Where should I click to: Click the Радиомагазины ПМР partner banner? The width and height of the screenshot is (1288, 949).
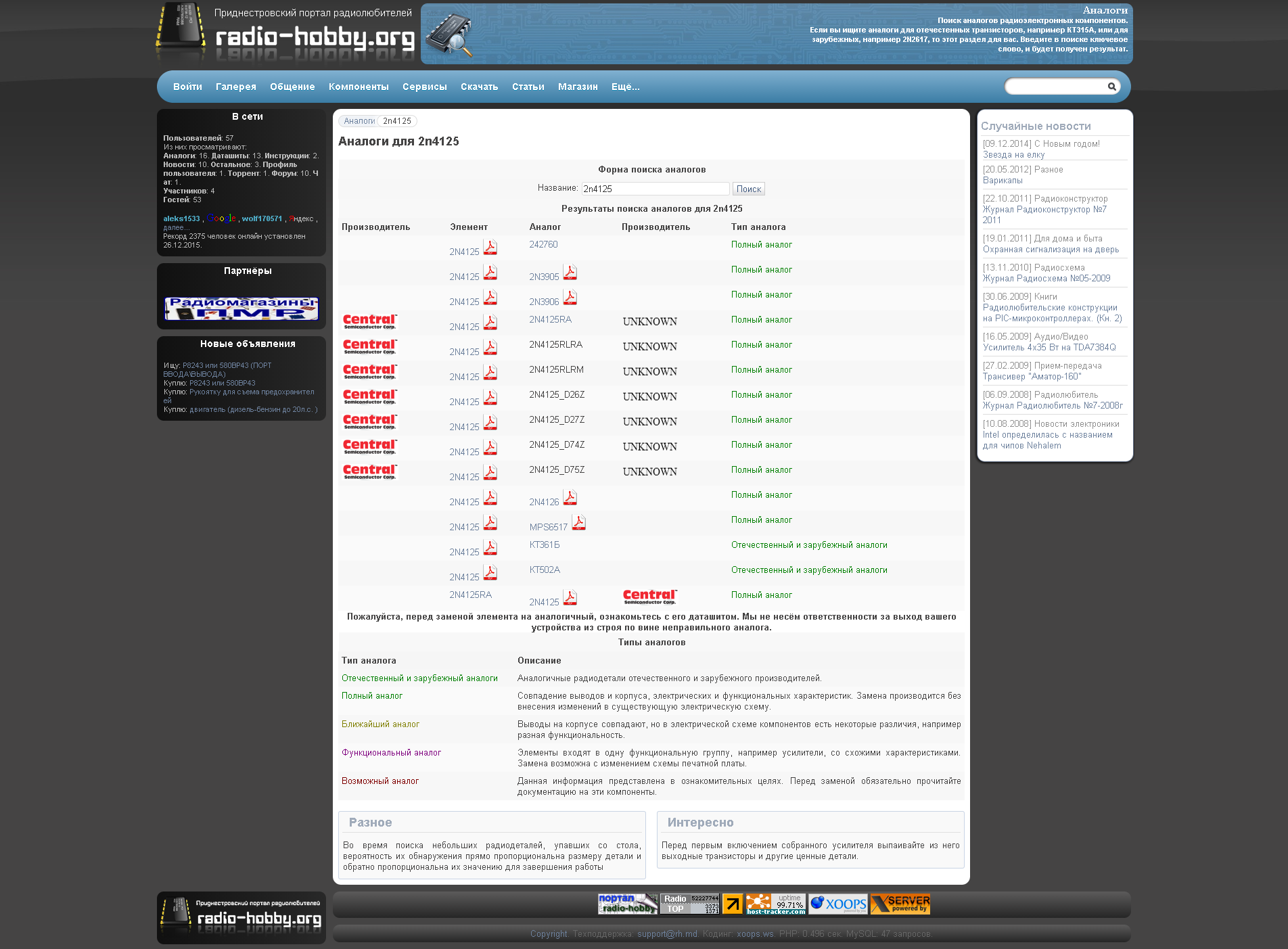(241, 308)
